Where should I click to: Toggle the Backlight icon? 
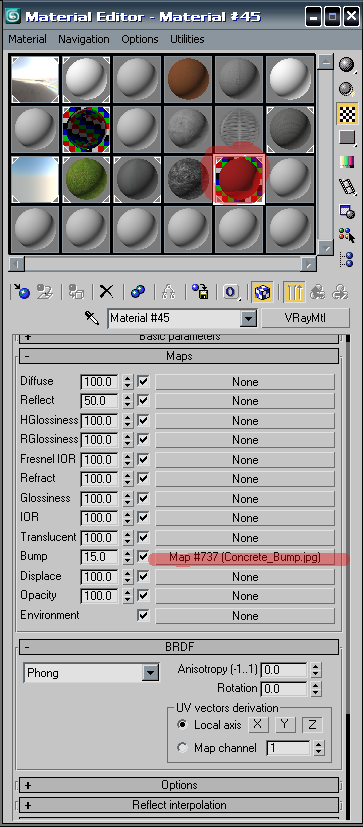(x=346, y=89)
